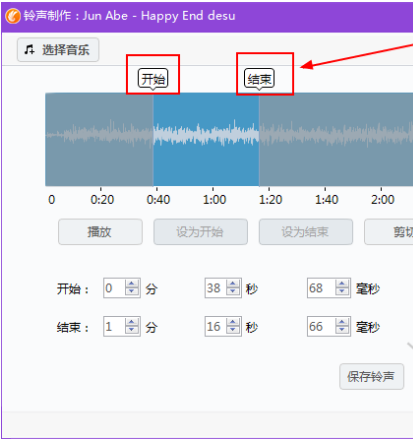Screen dimensions: 413x440
Task: Decrease end seconds with down arrow
Action: click(x=233, y=330)
